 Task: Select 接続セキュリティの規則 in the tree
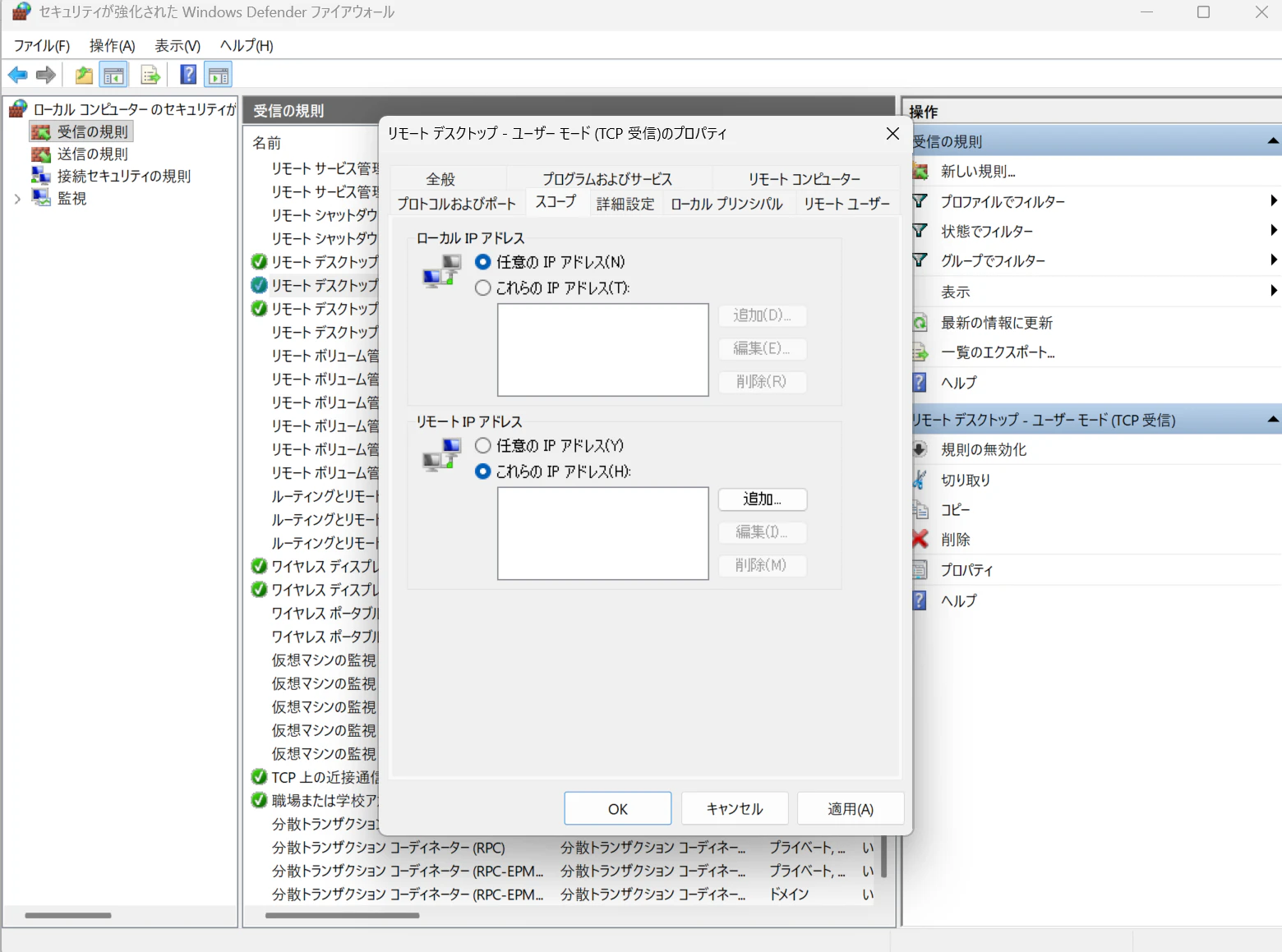(x=124, y=176)
